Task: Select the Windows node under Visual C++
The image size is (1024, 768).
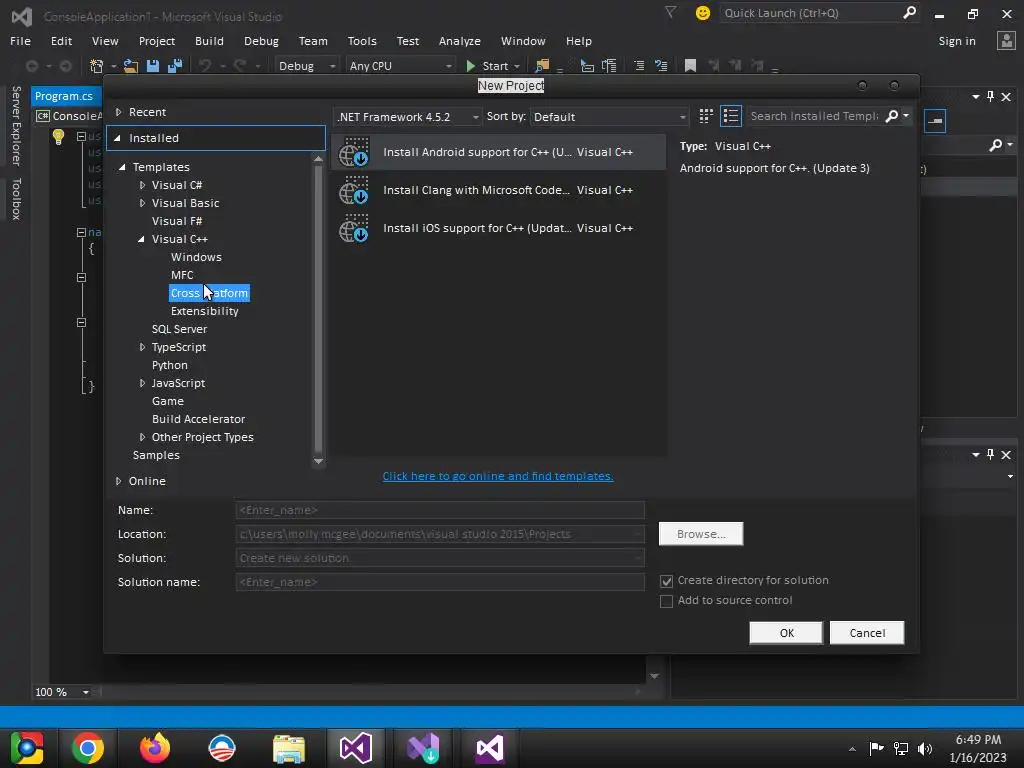Action: [196, 257]
